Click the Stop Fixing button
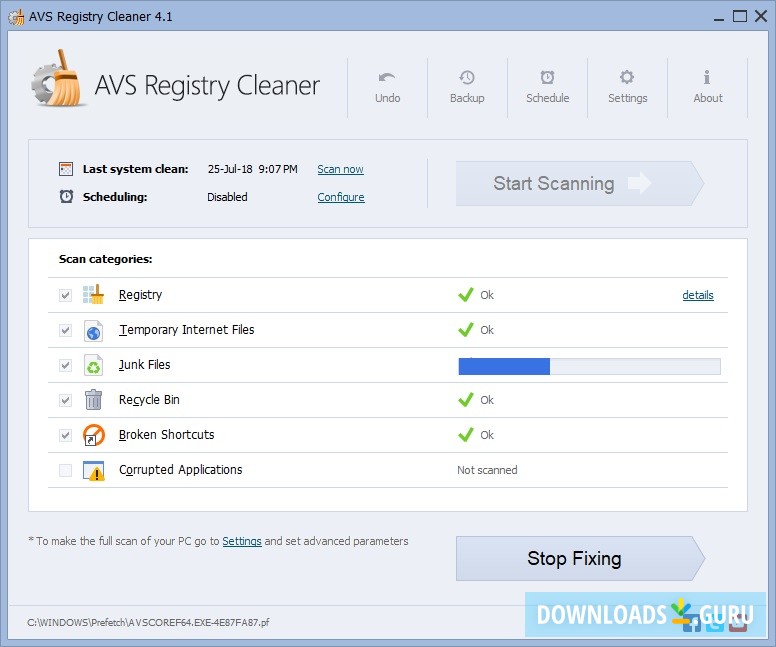Screen dimensions: 776x647 pos(580,558)
